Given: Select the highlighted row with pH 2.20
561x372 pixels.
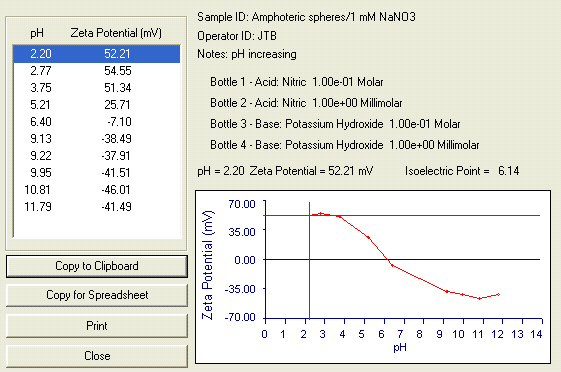Looking at the screenshot, I should coord(97,54).
